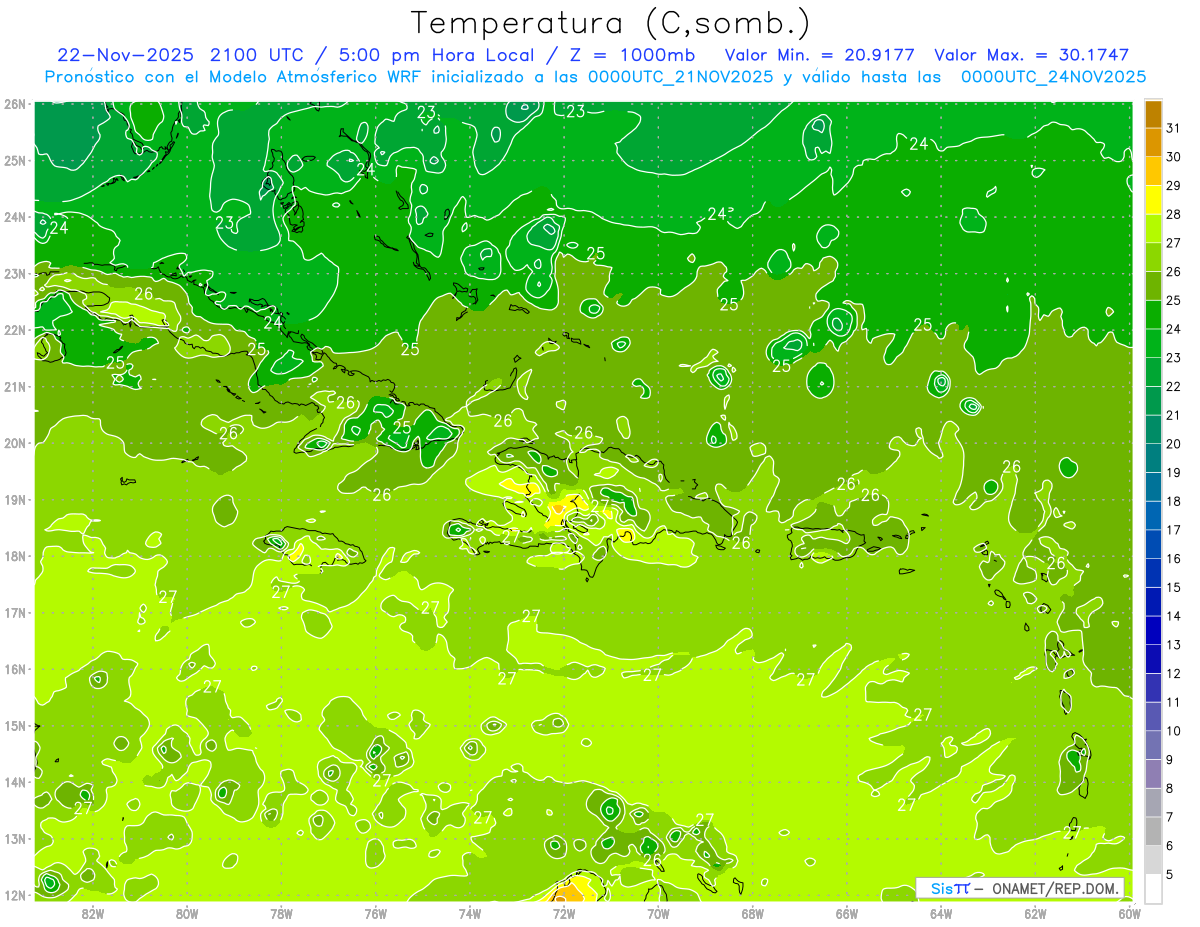The height and width of the screenshot is (927, 1200).
Task: Click the "0000UTC_24NOV2025" valid-until timestamp
Action: point(1053,77)
